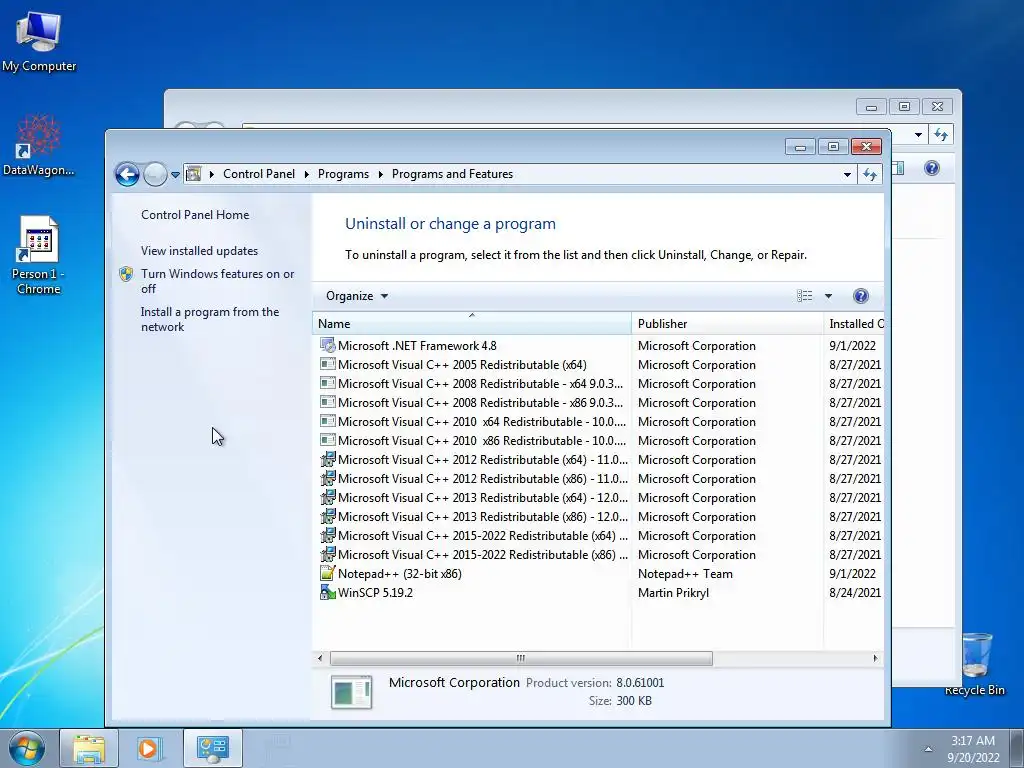Screen dimensions: 1024x768
Task: Open the My Computer desktop icon
Action: (x=39, y=40)
